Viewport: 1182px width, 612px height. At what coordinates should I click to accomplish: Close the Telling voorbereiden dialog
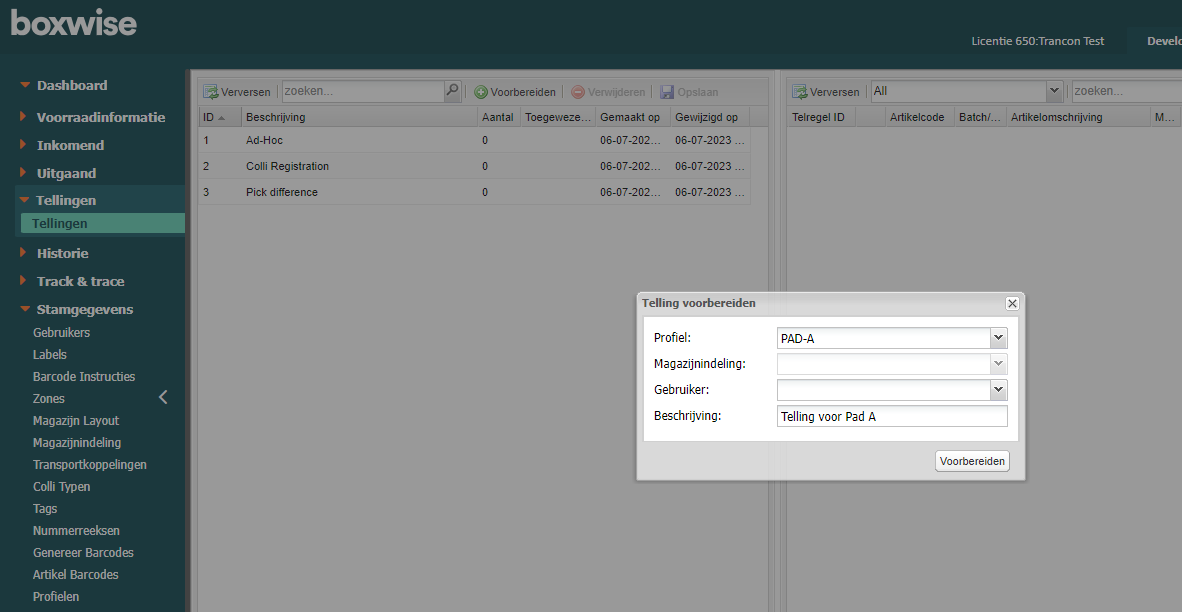point(1012,303)
